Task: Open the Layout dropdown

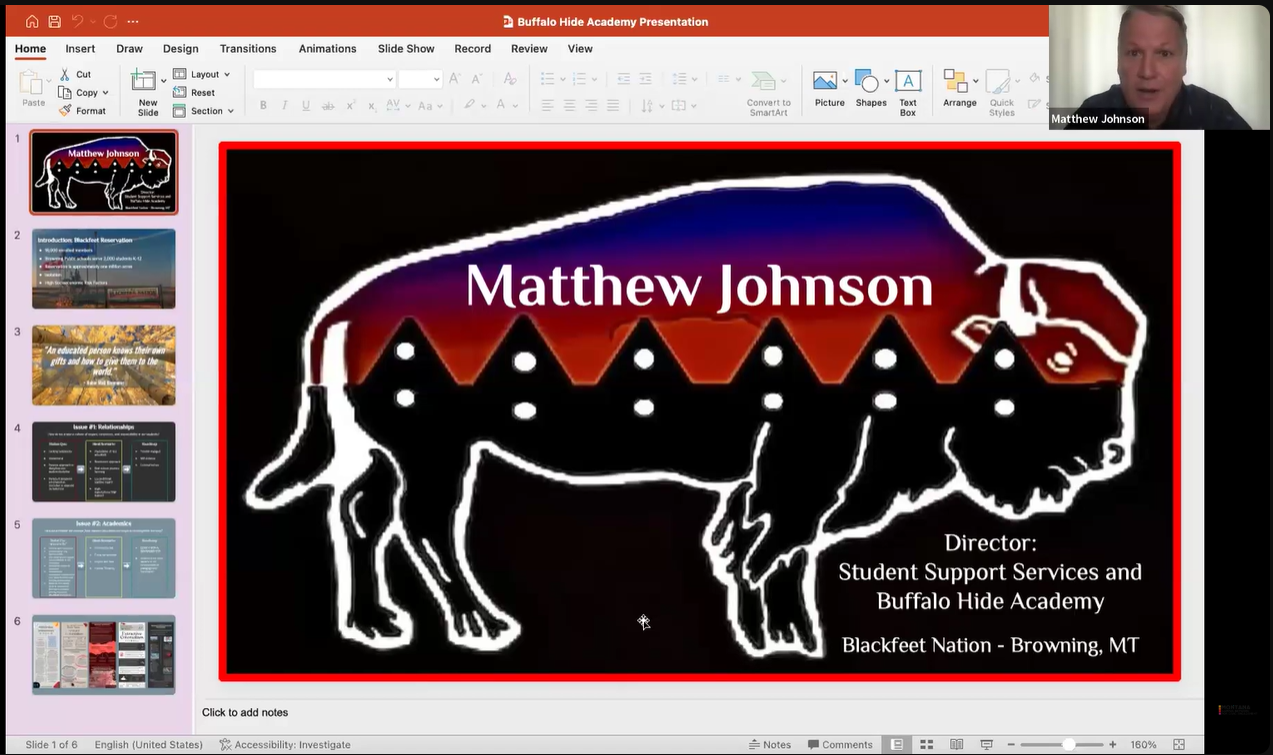Action: [x=201, y=74]
